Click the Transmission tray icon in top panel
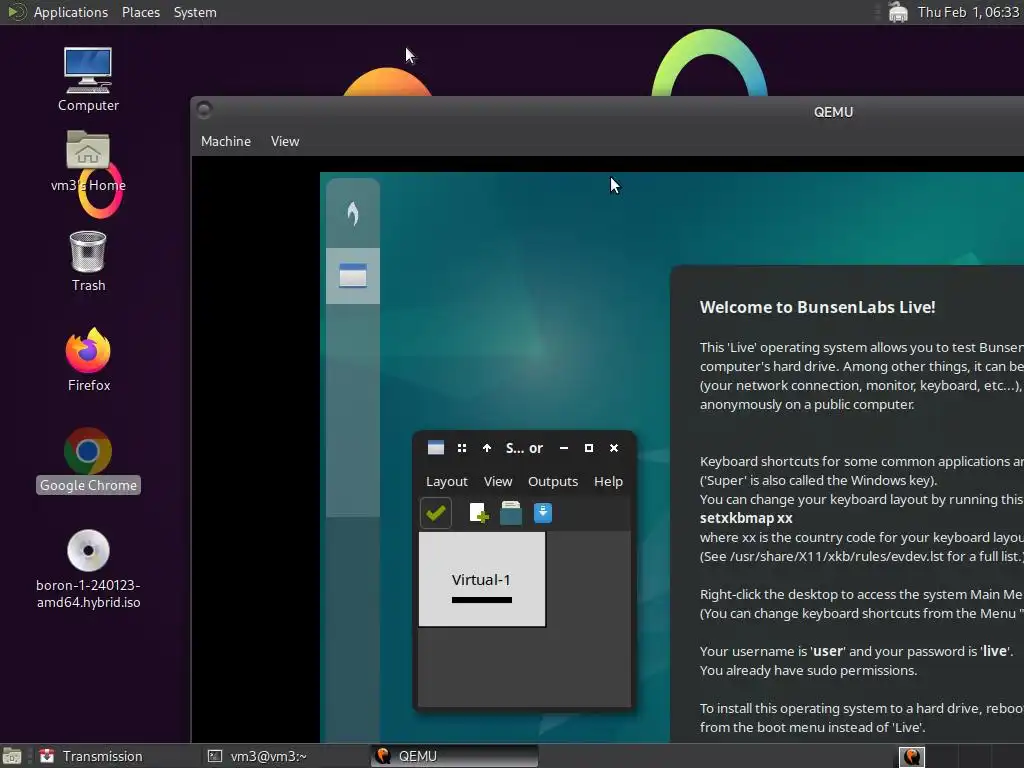The width and height of the screenshot is (1024, 768). [898, 12]
